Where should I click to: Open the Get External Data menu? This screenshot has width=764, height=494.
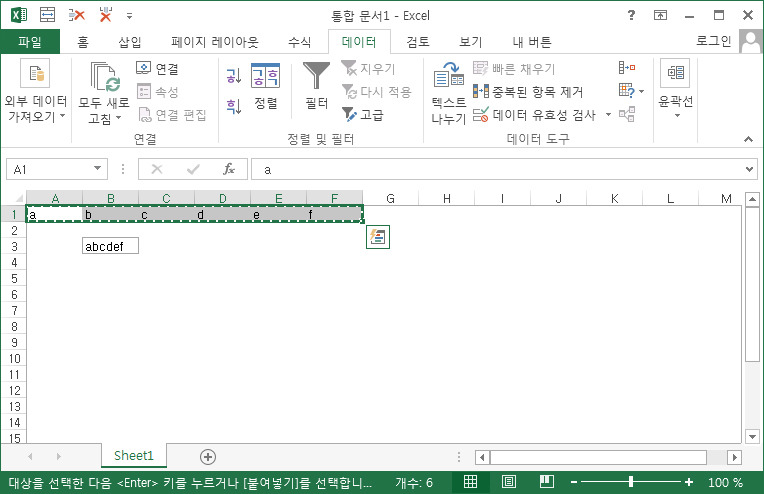[x=35, y=91]
